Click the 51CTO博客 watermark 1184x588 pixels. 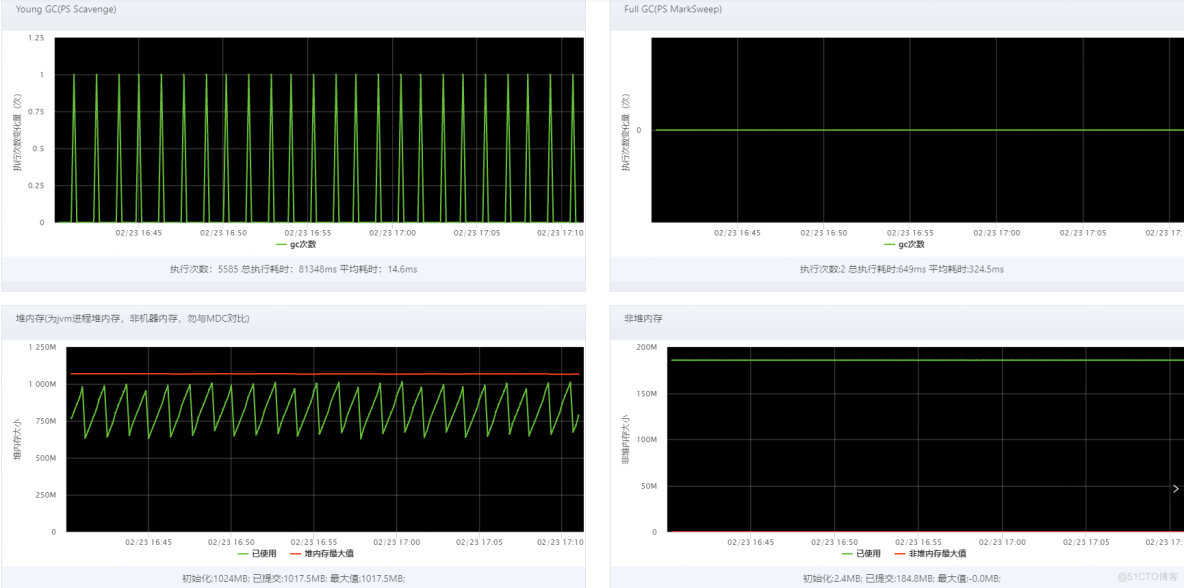point(1148,577)
